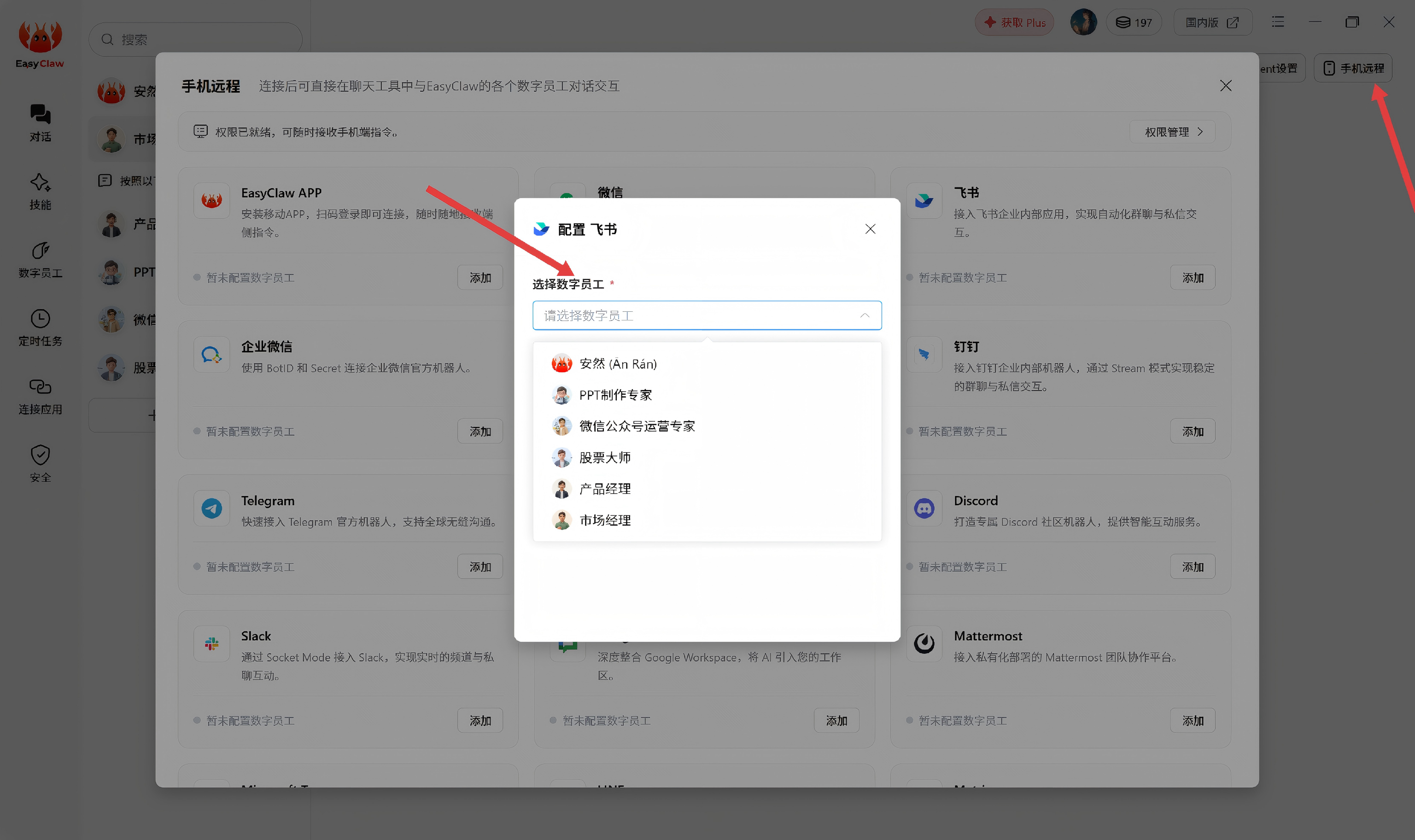
Task: Open 数字员工 section in sidebar
Action: (40, 260)
